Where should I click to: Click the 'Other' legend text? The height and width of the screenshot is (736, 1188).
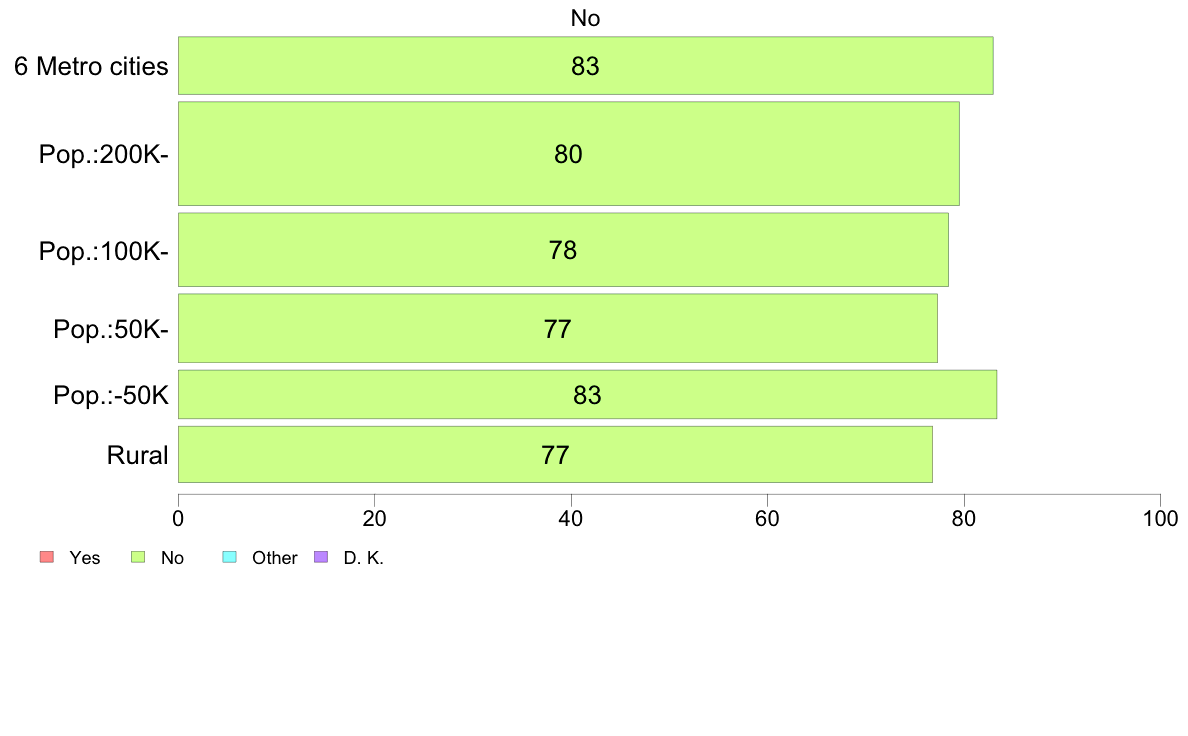[x=274, y=558]
